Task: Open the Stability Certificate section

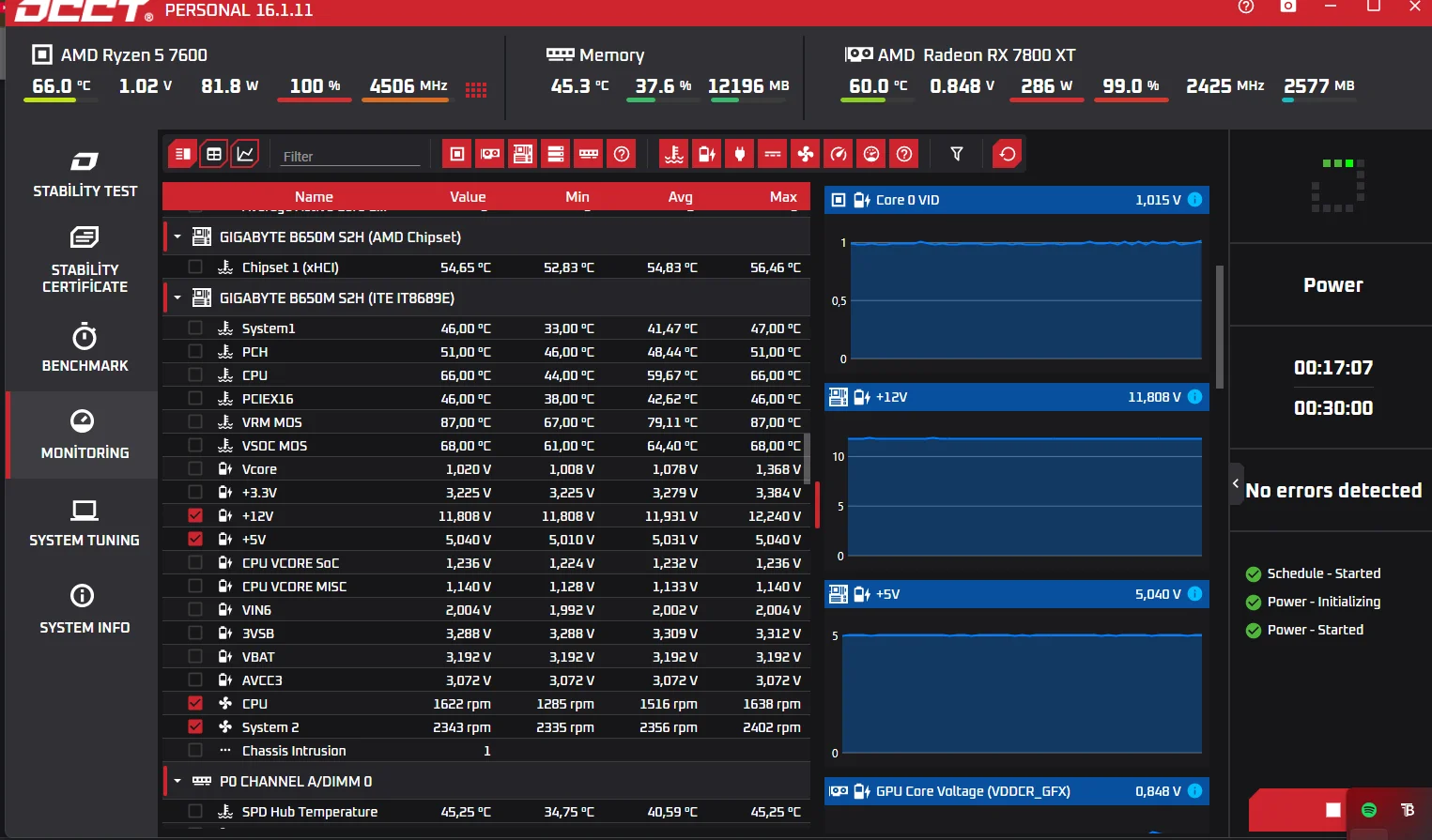Action: (85, 260)
